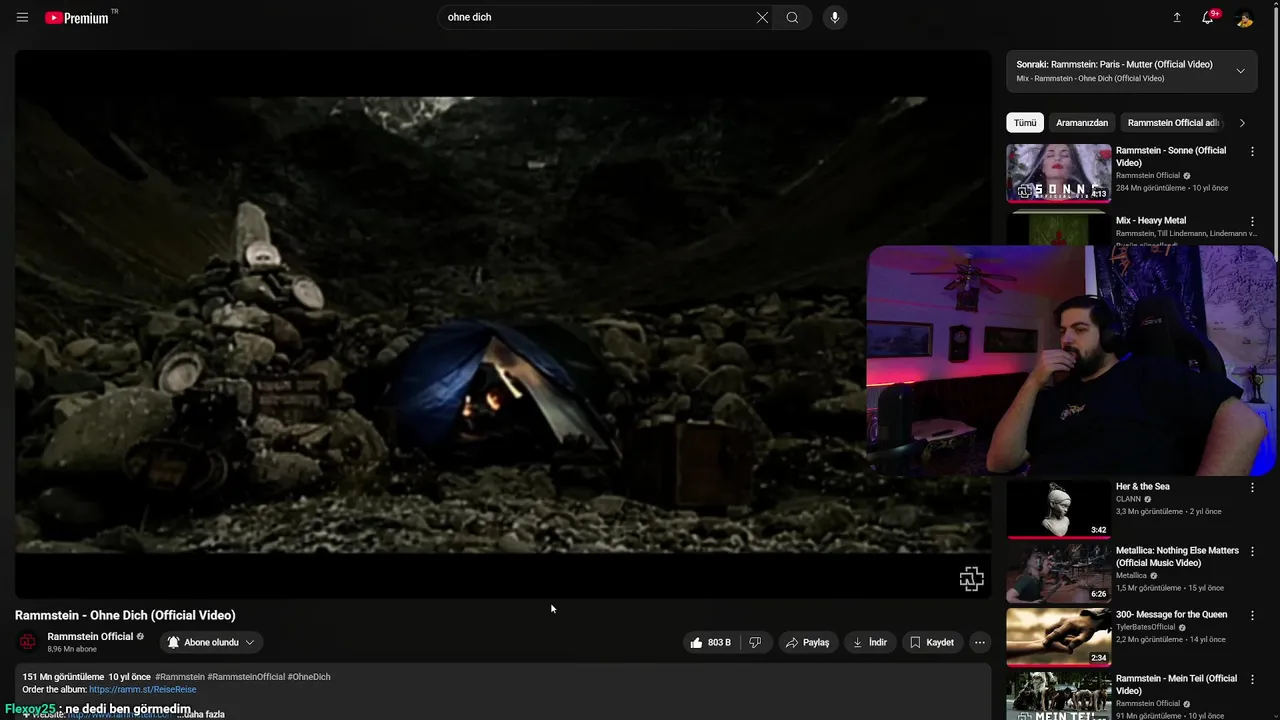Click the CLANN channel name
The image size is (1280, 720).
(x=1128, y=499)
